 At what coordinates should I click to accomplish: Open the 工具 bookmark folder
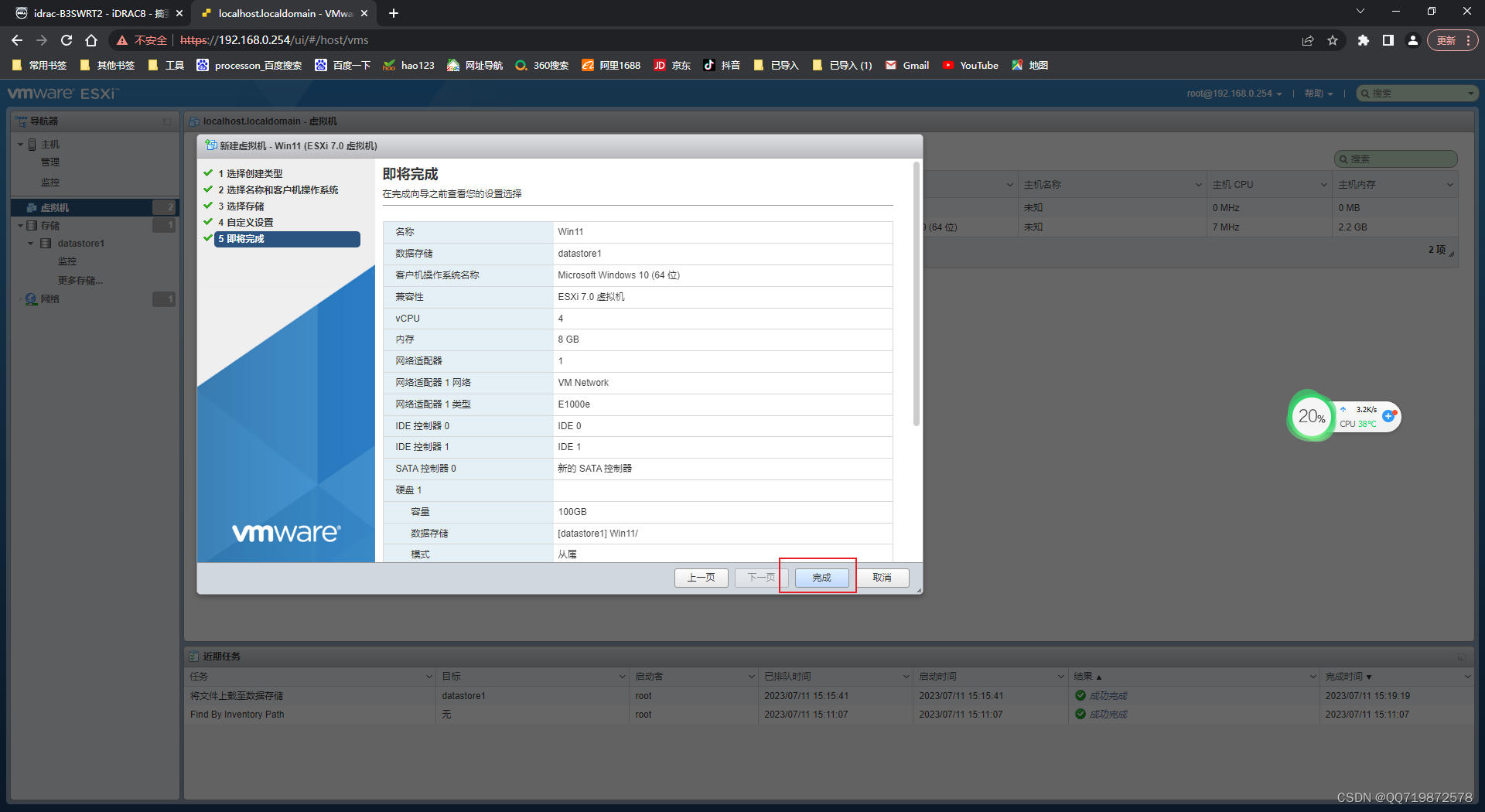[166, 66]
